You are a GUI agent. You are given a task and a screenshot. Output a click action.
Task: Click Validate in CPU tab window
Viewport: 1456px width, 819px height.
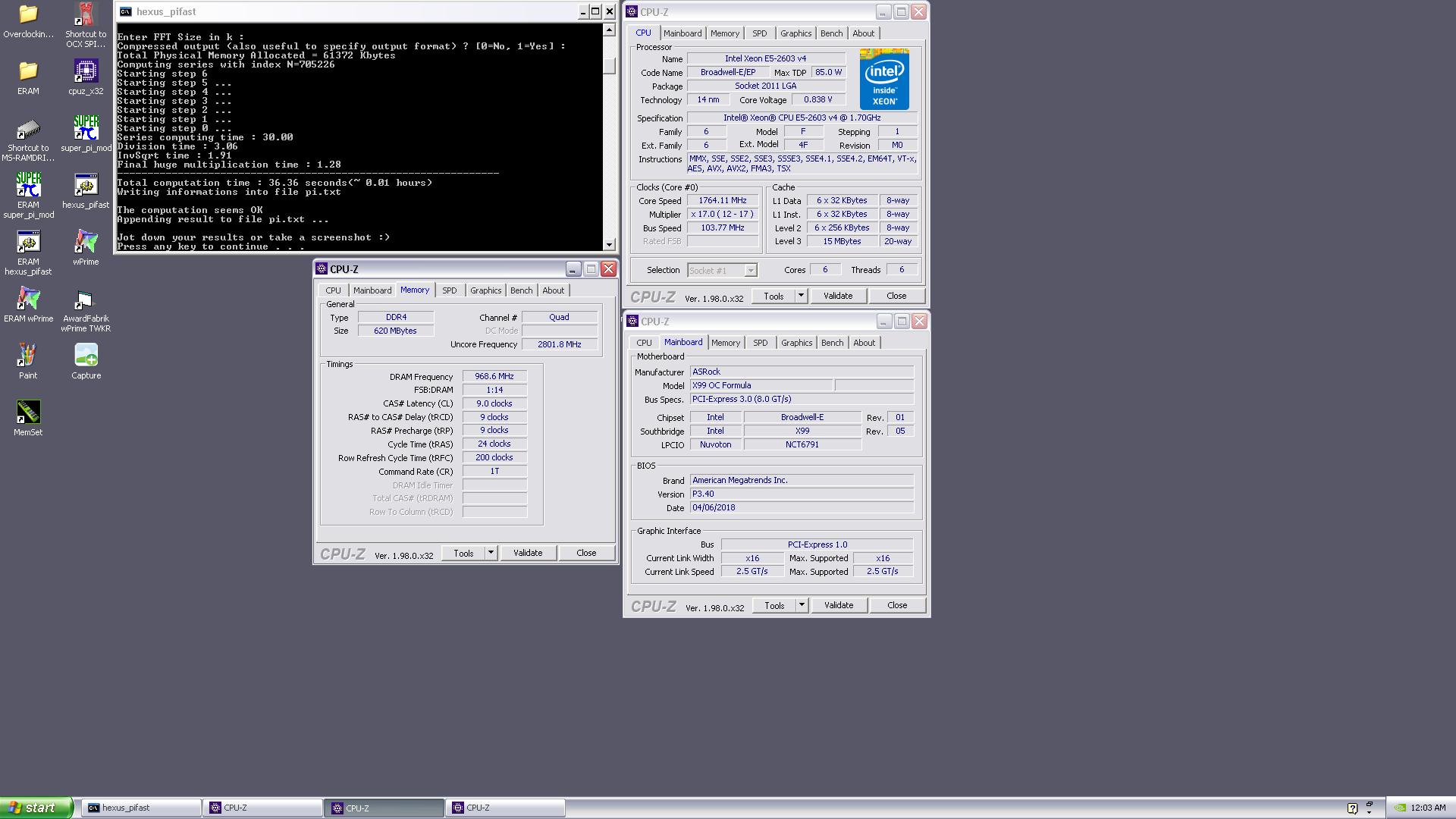point(838,296)
